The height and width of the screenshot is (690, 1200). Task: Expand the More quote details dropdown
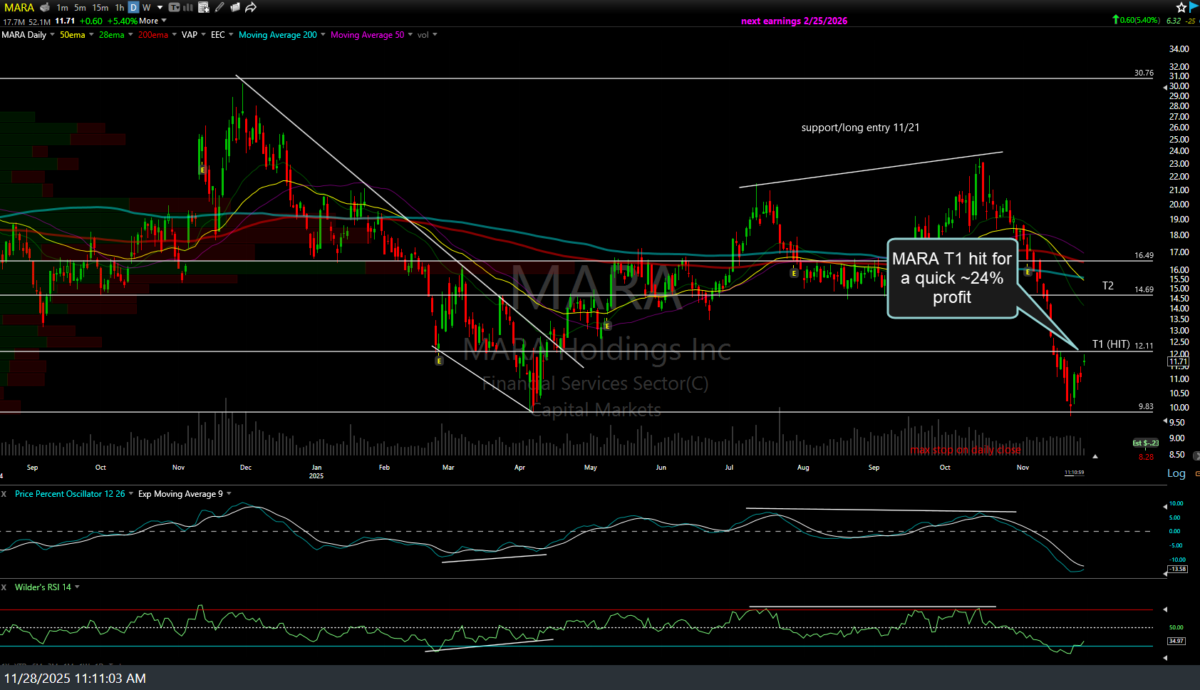(x=151, y=20)
